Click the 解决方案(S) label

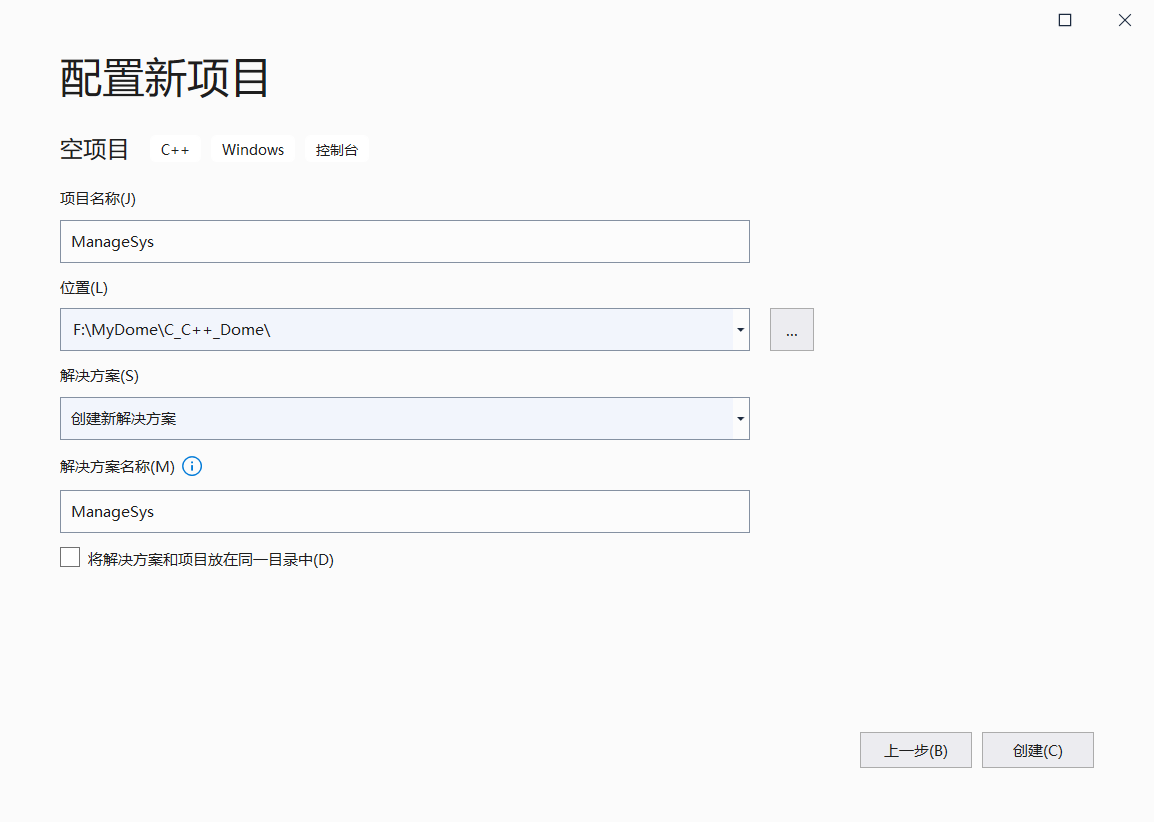click(x=100, y=376)
